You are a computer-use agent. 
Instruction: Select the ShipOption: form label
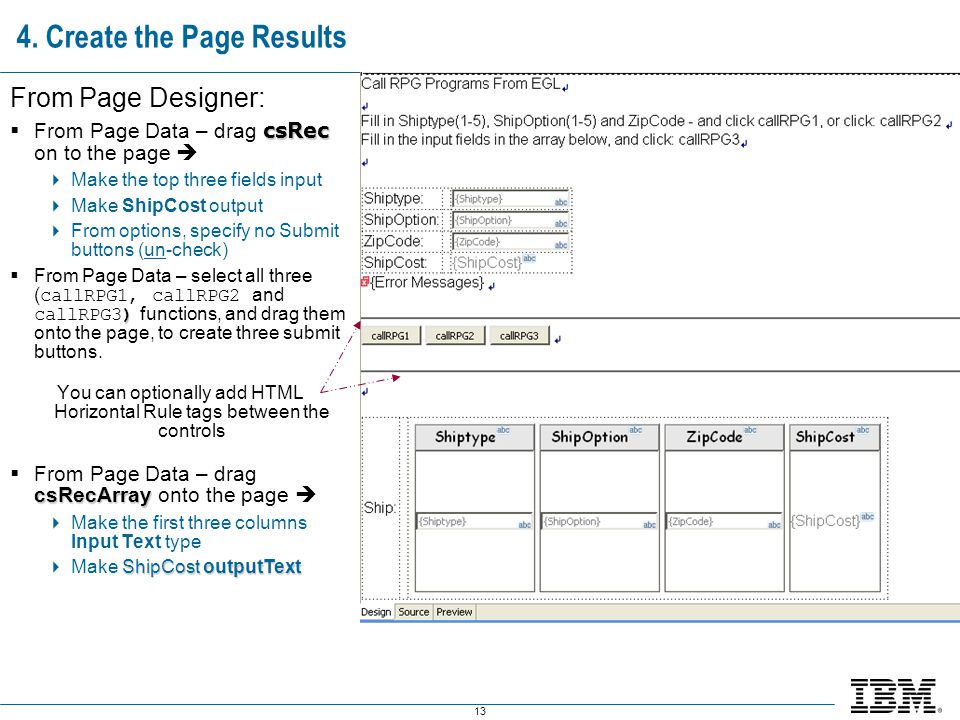click(x=401, y=220)
